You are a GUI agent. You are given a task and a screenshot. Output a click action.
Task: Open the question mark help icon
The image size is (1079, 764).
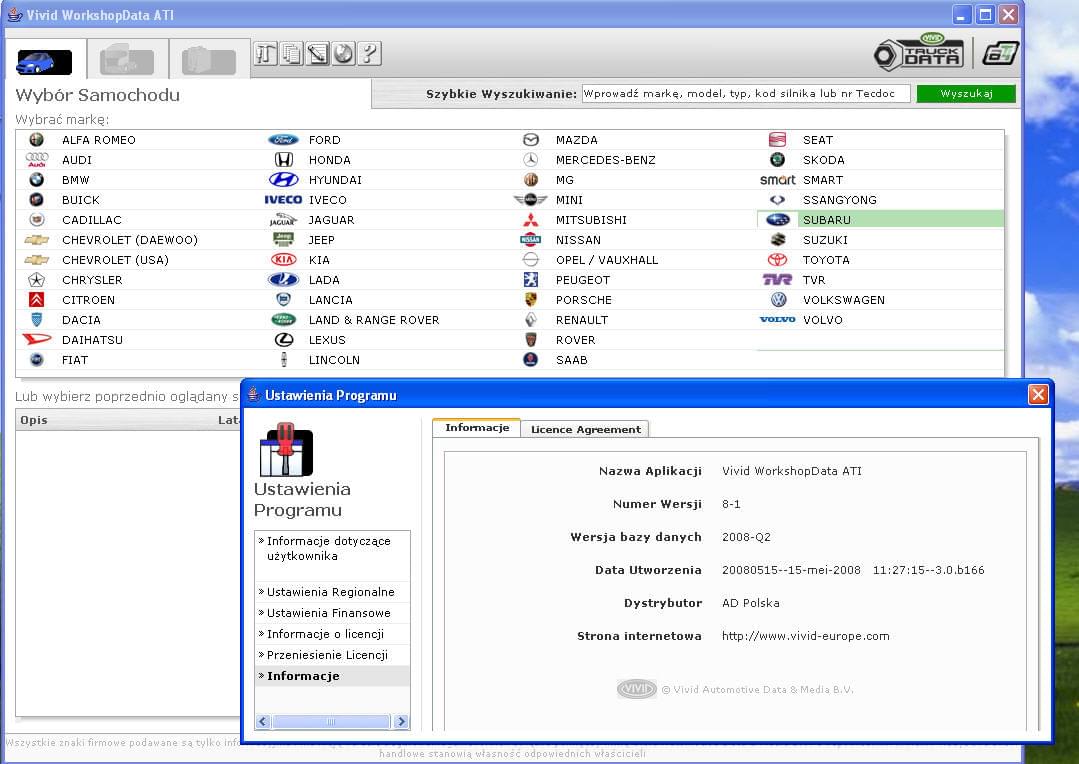(370, 54)
